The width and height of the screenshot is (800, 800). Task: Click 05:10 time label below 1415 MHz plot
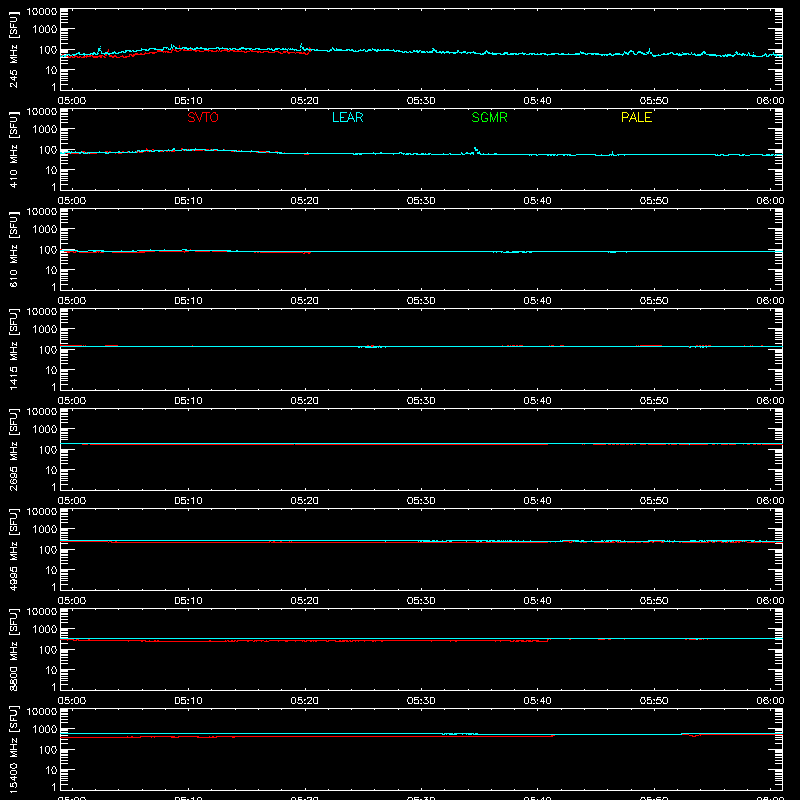(x=188, y=401)
